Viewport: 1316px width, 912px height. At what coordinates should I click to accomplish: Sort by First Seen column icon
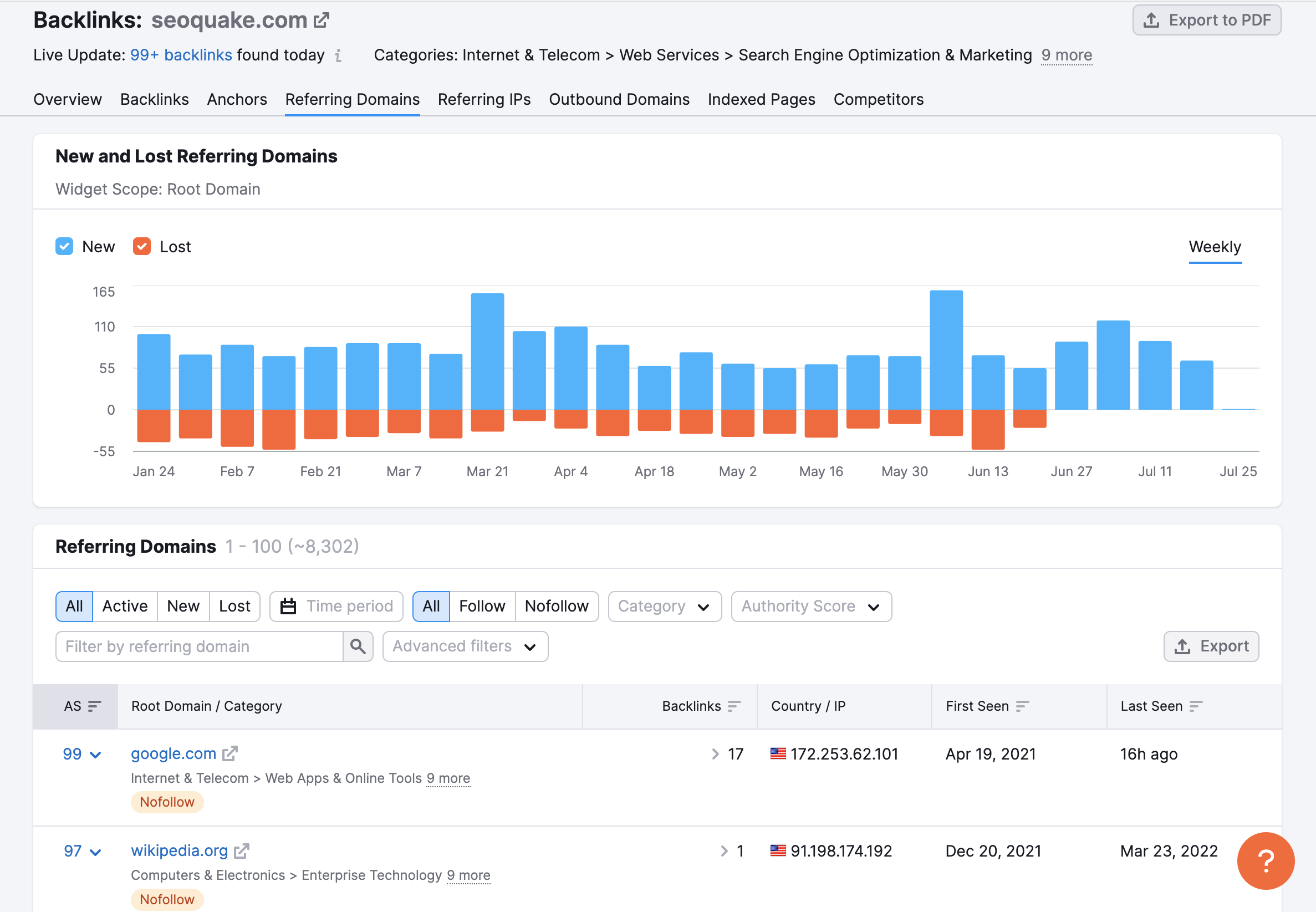click(x=1022, y=706)
